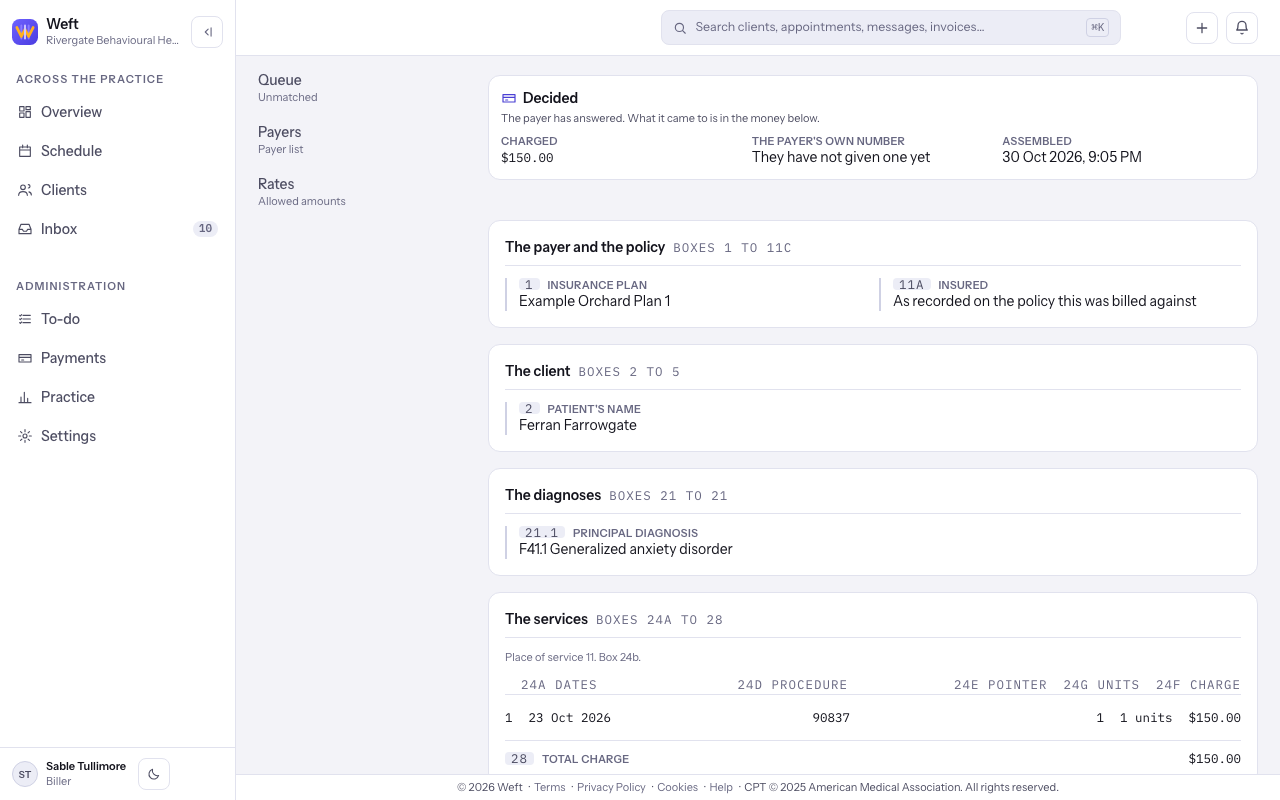Open the Privacy Policy link
The image size is (1280, 800).
[x=611, y=787]
